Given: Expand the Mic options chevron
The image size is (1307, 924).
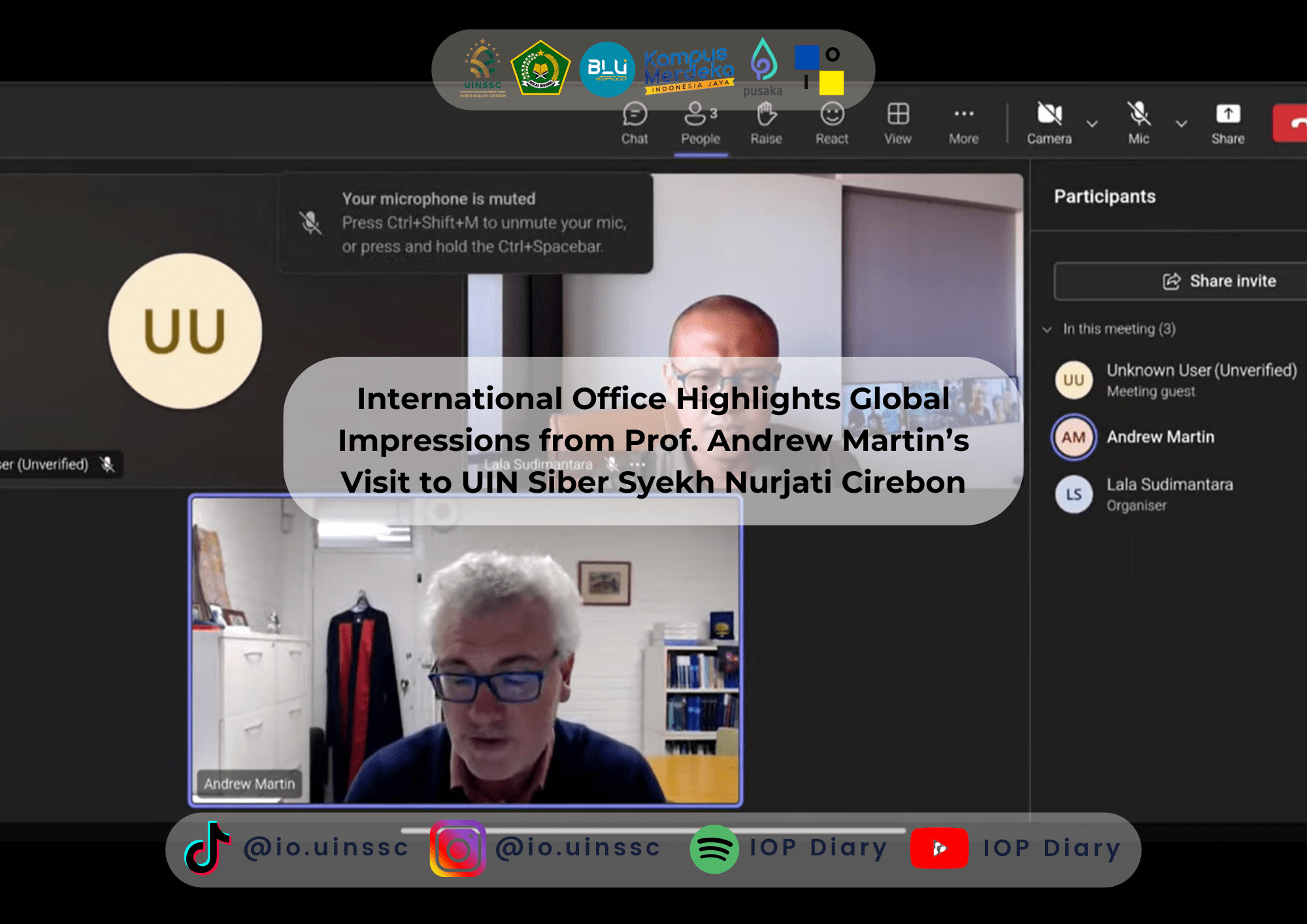Looking at the screenshot, I should click(x=1182, y=124).
